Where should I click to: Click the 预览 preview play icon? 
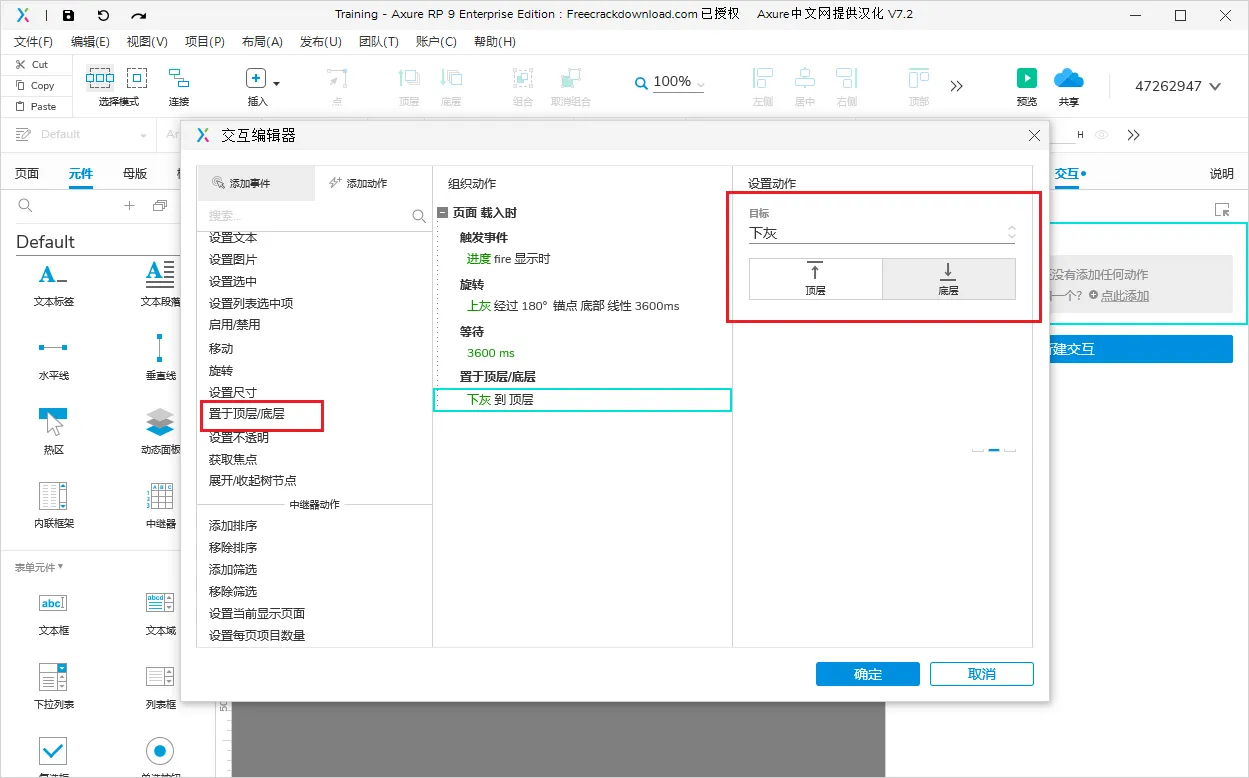tap(1027, 78)
